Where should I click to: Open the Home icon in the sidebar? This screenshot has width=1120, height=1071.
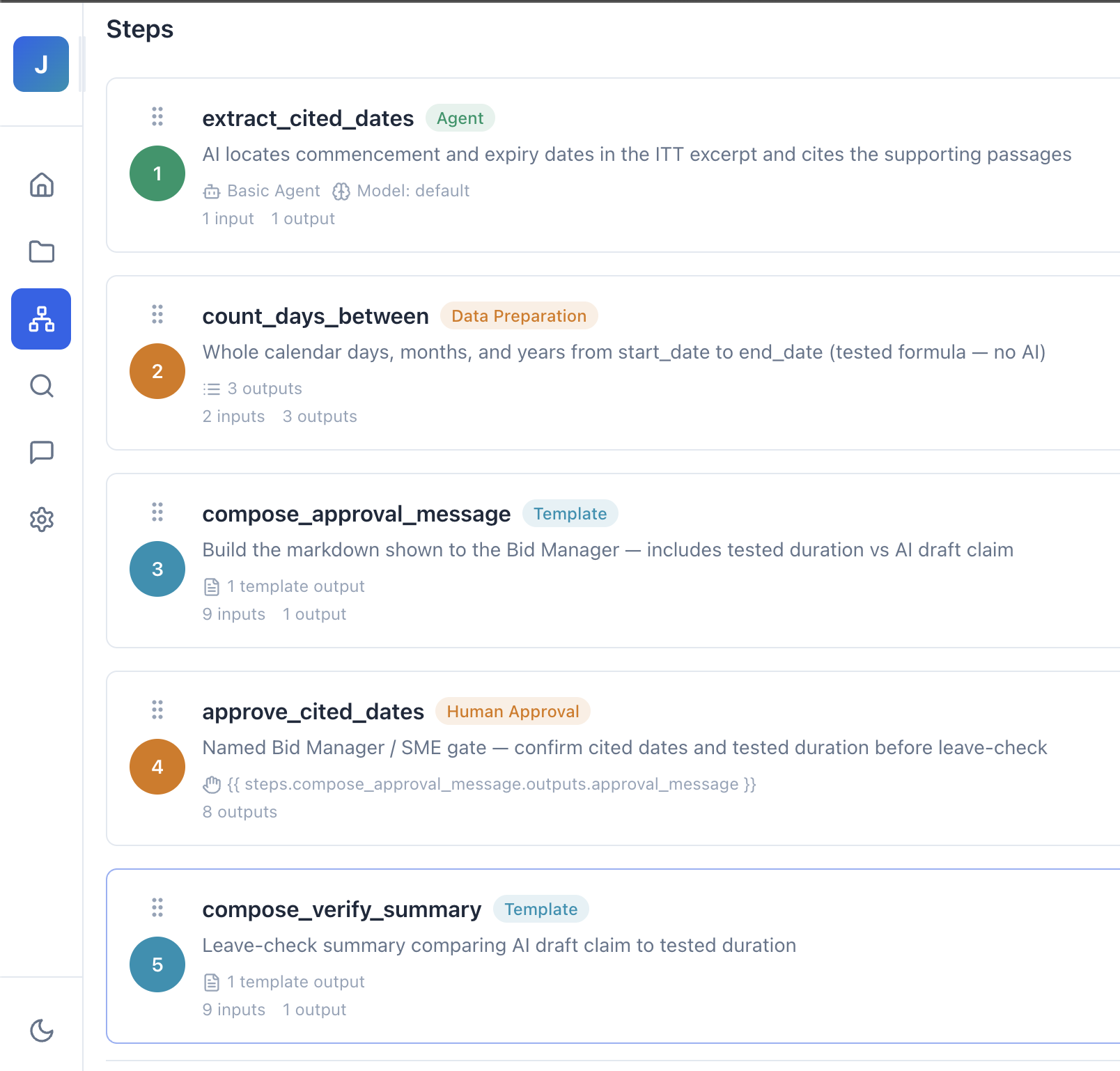(x=42, y=185)
